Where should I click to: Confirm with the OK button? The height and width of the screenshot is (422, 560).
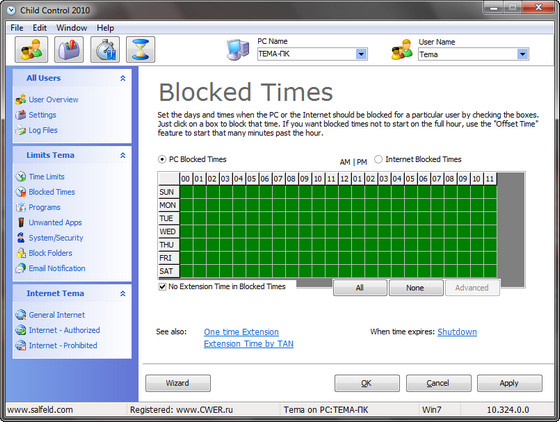tap(366, 383)
